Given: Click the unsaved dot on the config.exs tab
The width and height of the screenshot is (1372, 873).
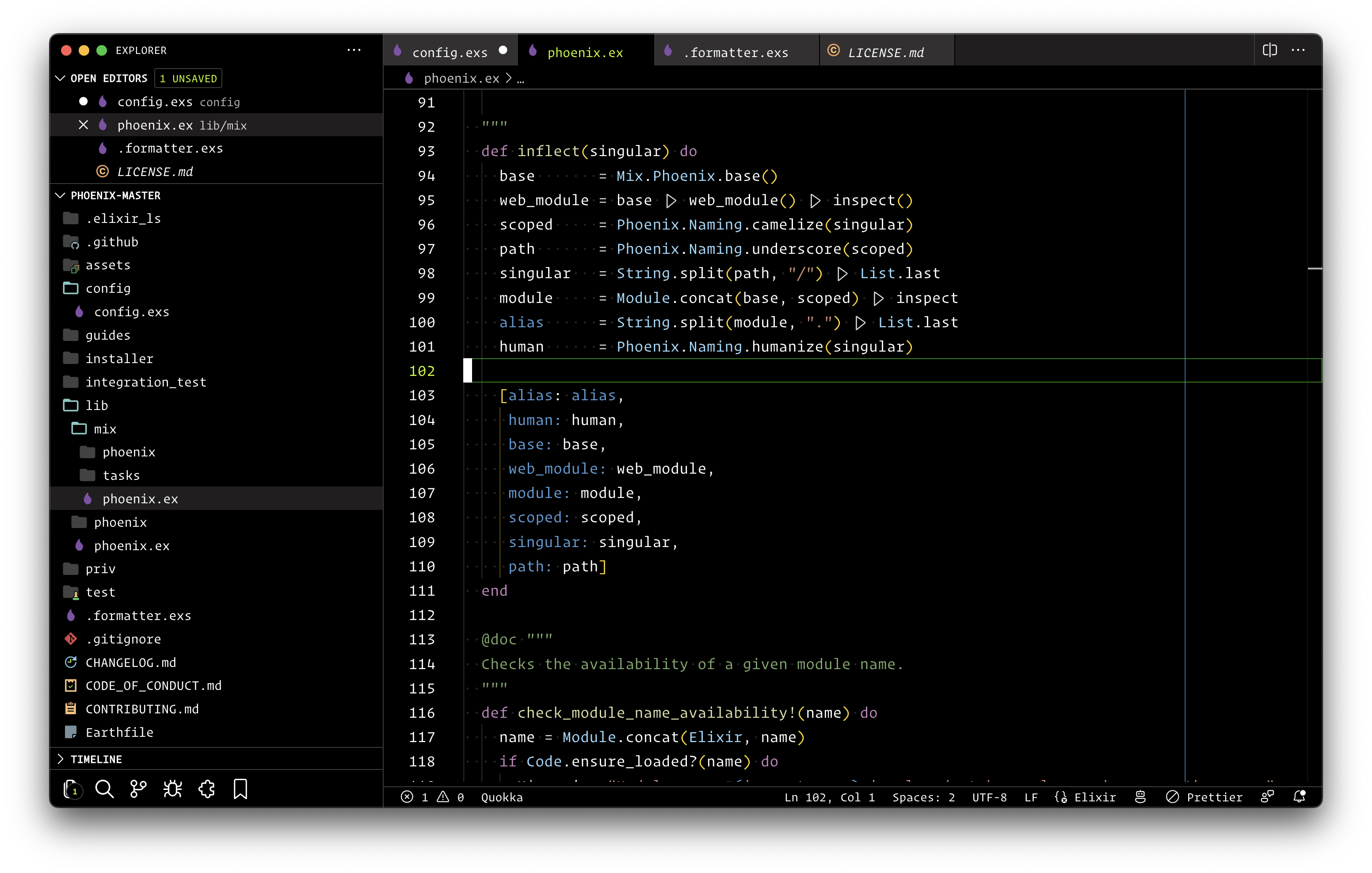Looking at the screenshot, I should [x=503, y=51].
